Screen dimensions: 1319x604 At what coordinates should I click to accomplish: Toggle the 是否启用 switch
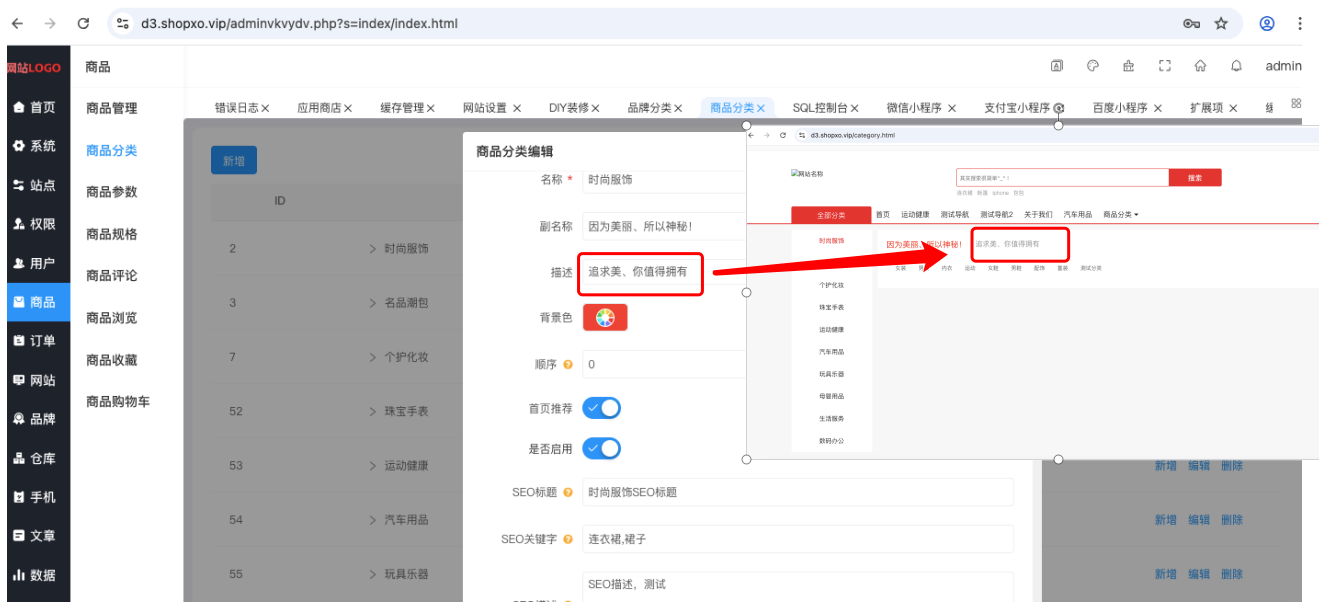point(602,449)
